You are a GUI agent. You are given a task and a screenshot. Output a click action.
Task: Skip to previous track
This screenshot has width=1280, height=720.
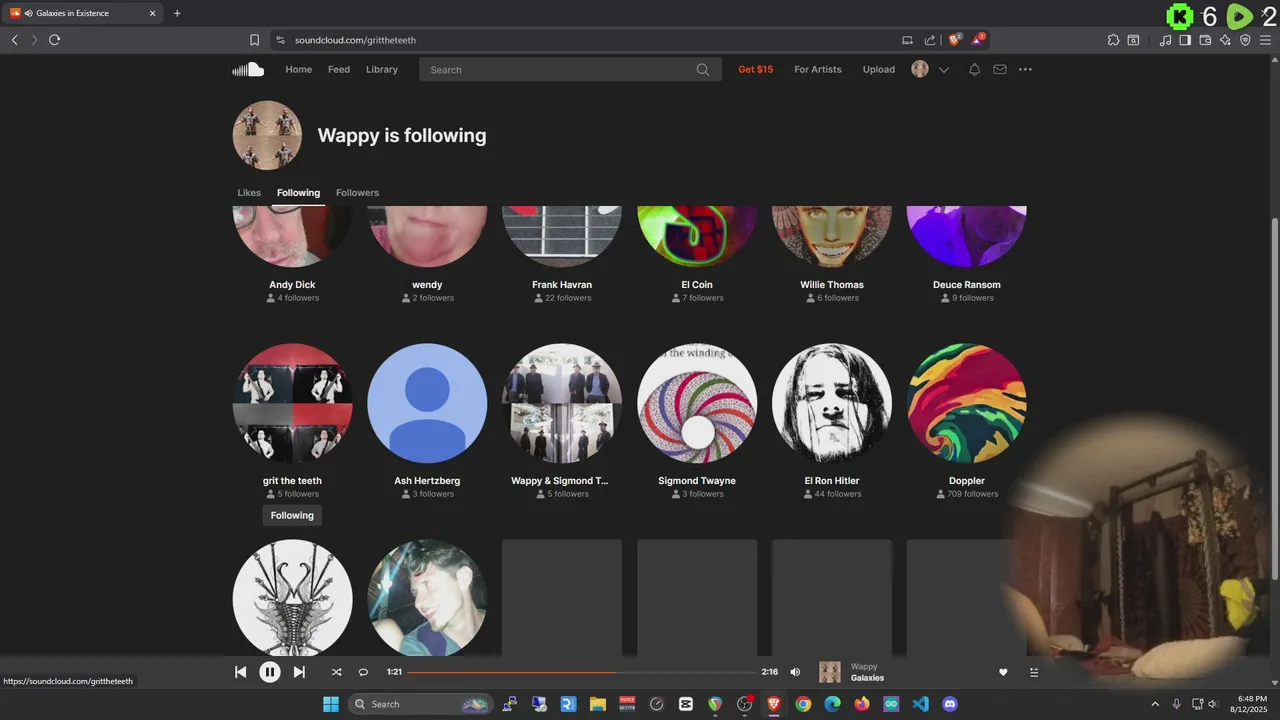click(x=240, y=672)
